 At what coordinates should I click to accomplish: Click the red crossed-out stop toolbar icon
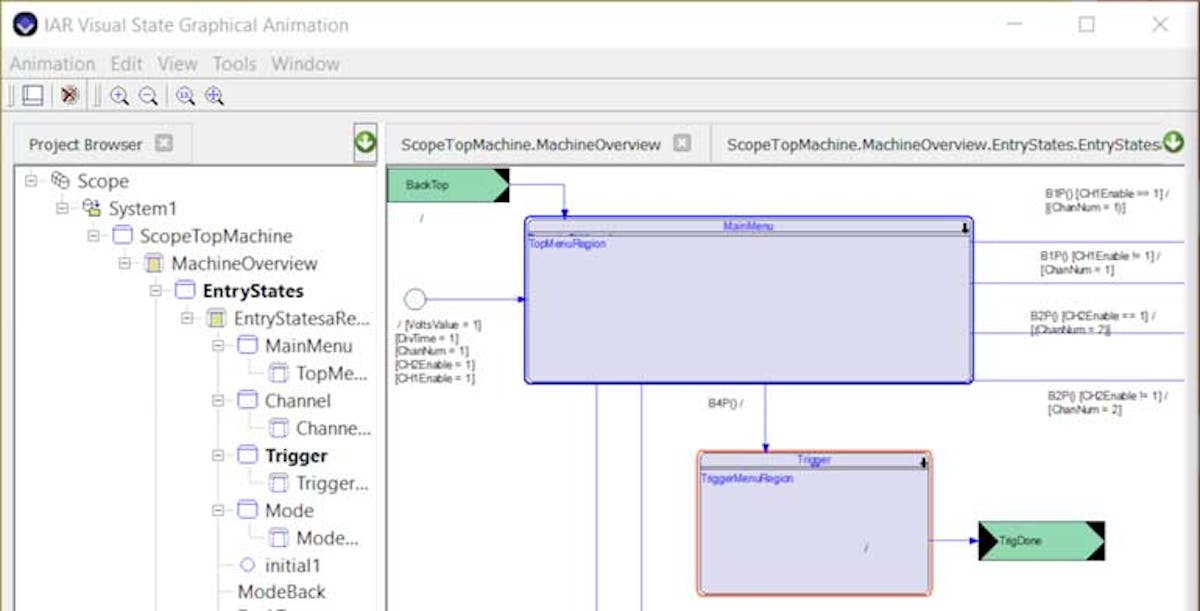[x=69, y=96]
